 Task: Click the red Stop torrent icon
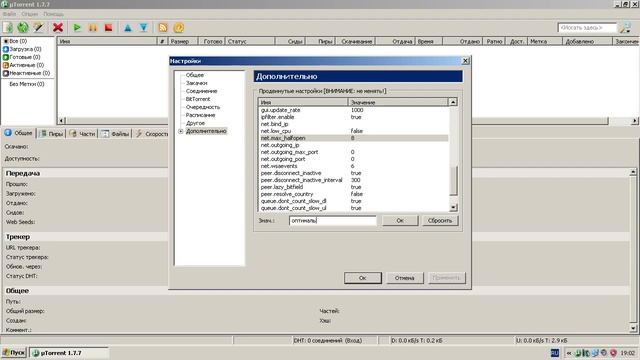[108, 27]
